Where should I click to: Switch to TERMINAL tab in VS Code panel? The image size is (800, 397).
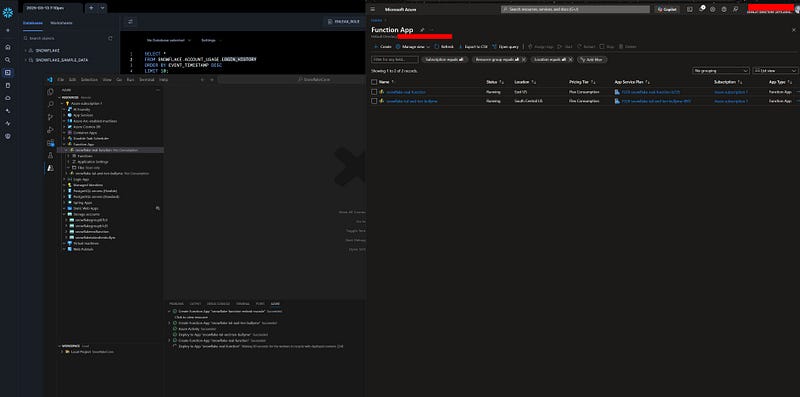(x=243, y=304)
